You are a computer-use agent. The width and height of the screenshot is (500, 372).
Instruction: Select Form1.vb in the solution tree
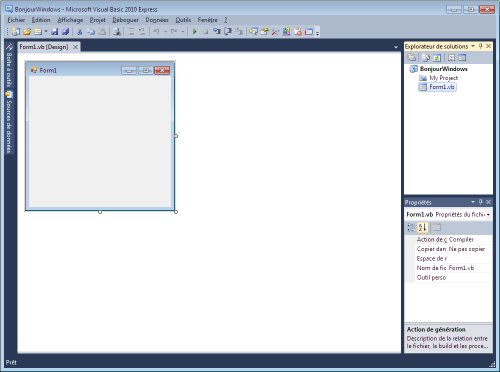click(x=441, y=87)
